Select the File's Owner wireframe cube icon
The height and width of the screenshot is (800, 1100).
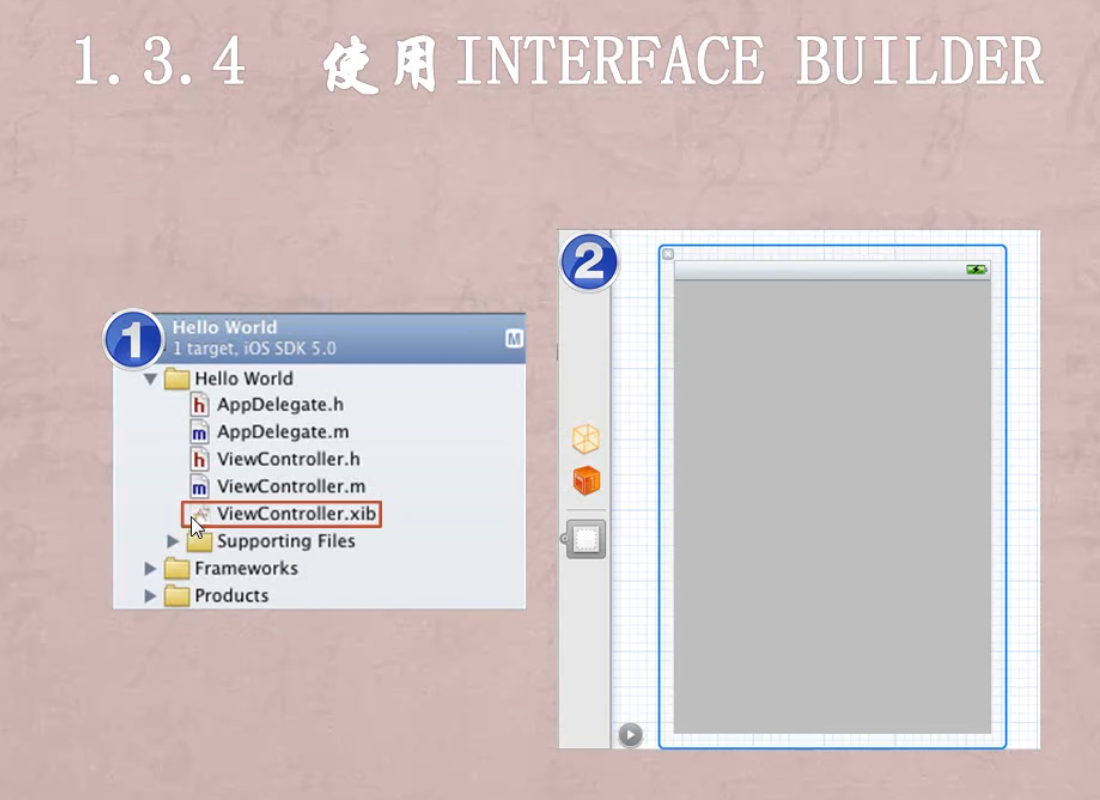pyautogui.click(x=586, y=439)
